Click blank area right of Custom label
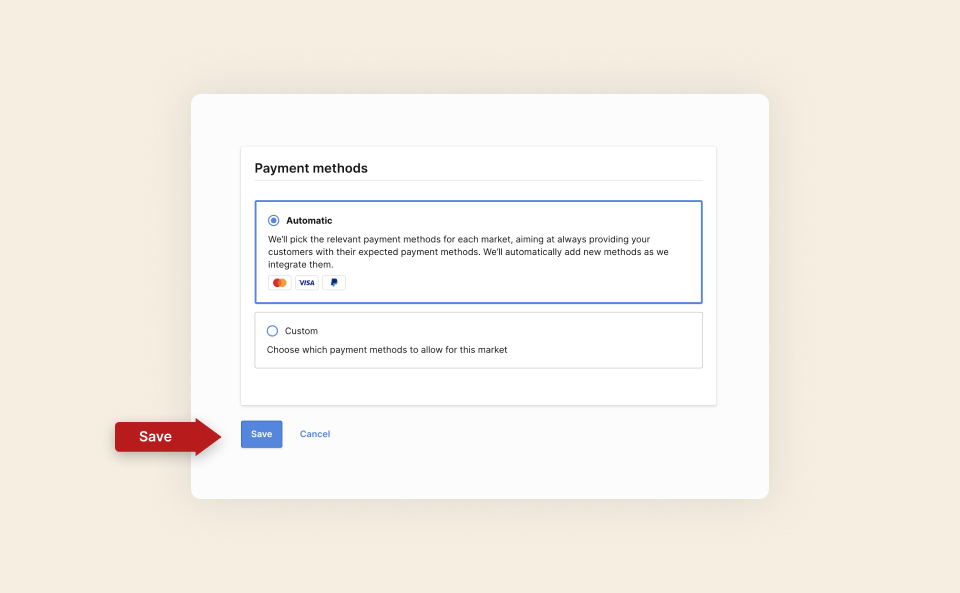 [508, 331]
